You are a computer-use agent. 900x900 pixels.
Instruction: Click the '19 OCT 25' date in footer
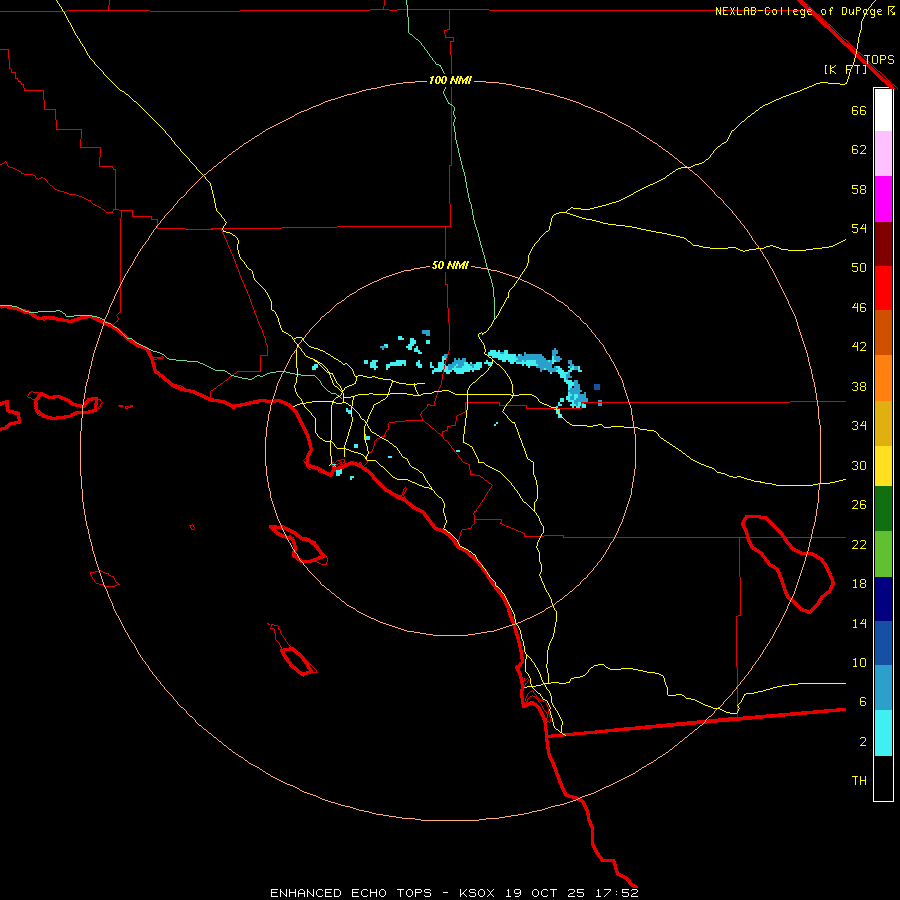point(545,893)
